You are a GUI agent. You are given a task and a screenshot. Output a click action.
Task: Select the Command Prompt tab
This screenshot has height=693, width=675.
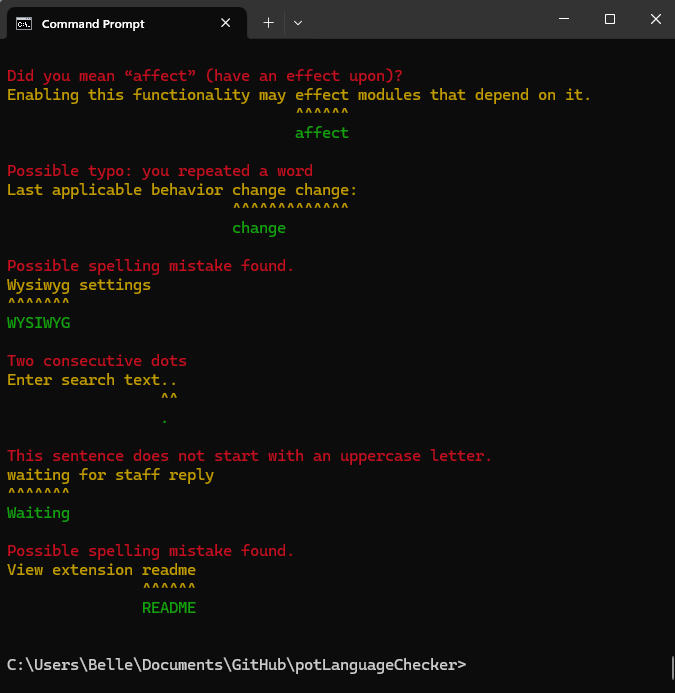point(127,23)
